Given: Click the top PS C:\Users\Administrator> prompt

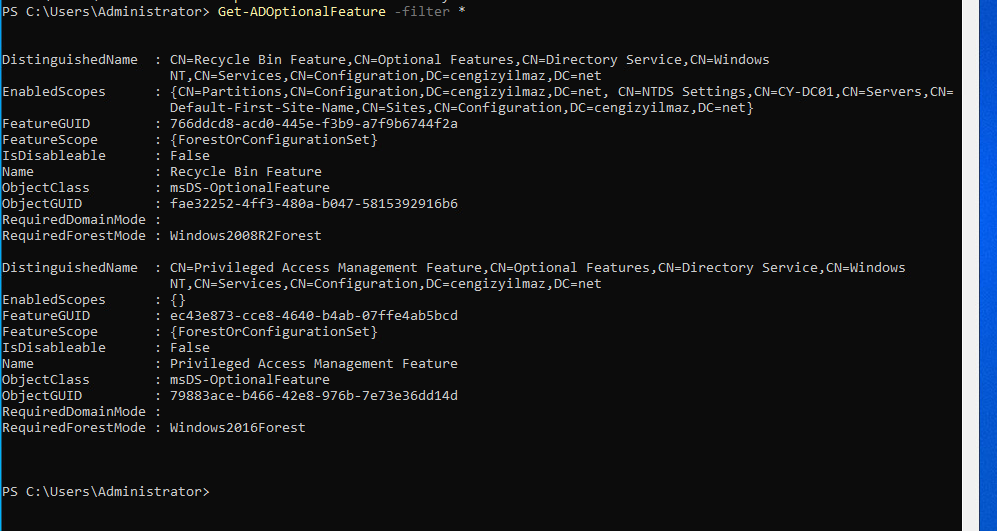Looking at the screenshot, I should coord(106,12).
